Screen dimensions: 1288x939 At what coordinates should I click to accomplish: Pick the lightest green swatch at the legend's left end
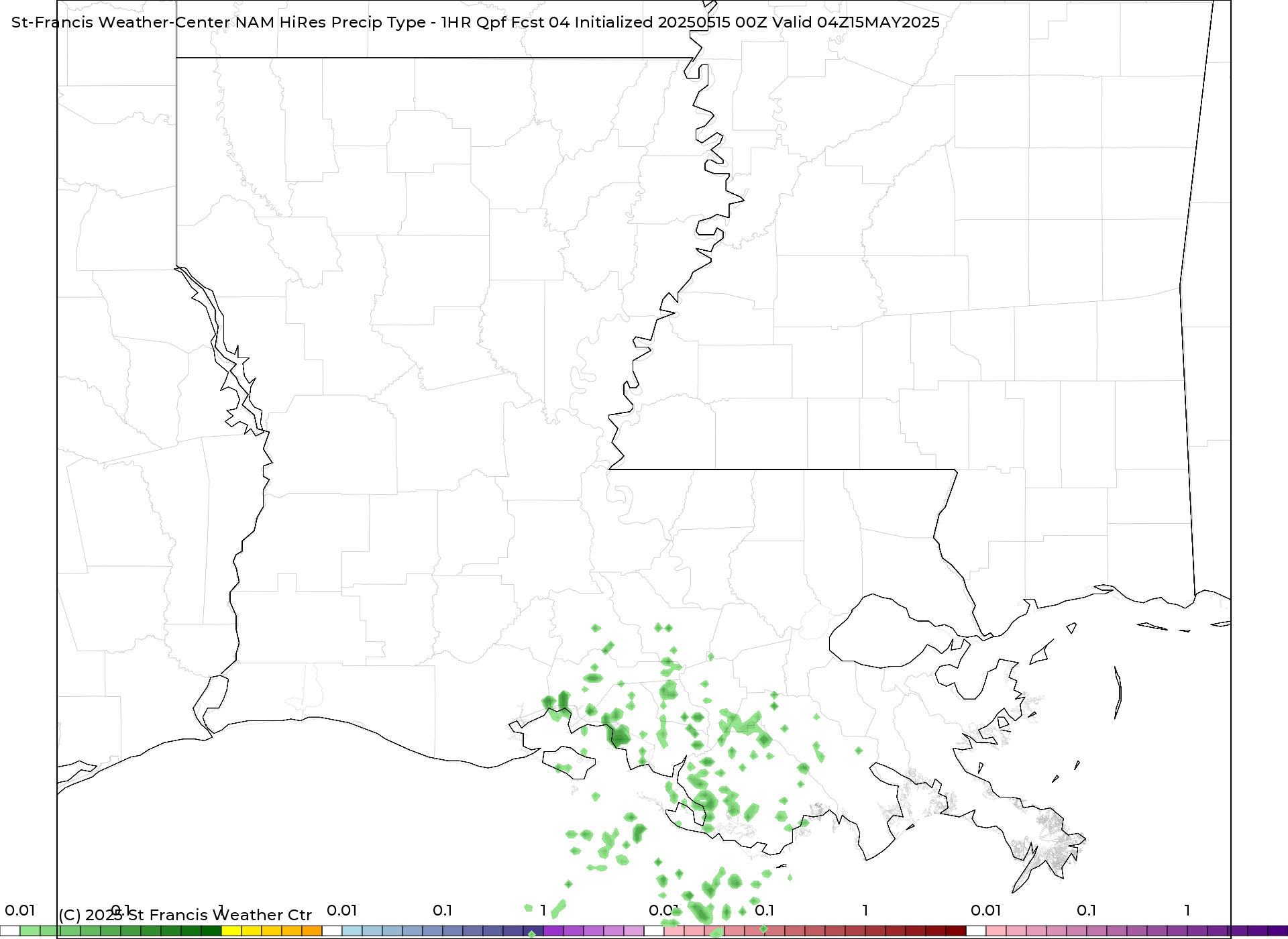pos(30,931)
